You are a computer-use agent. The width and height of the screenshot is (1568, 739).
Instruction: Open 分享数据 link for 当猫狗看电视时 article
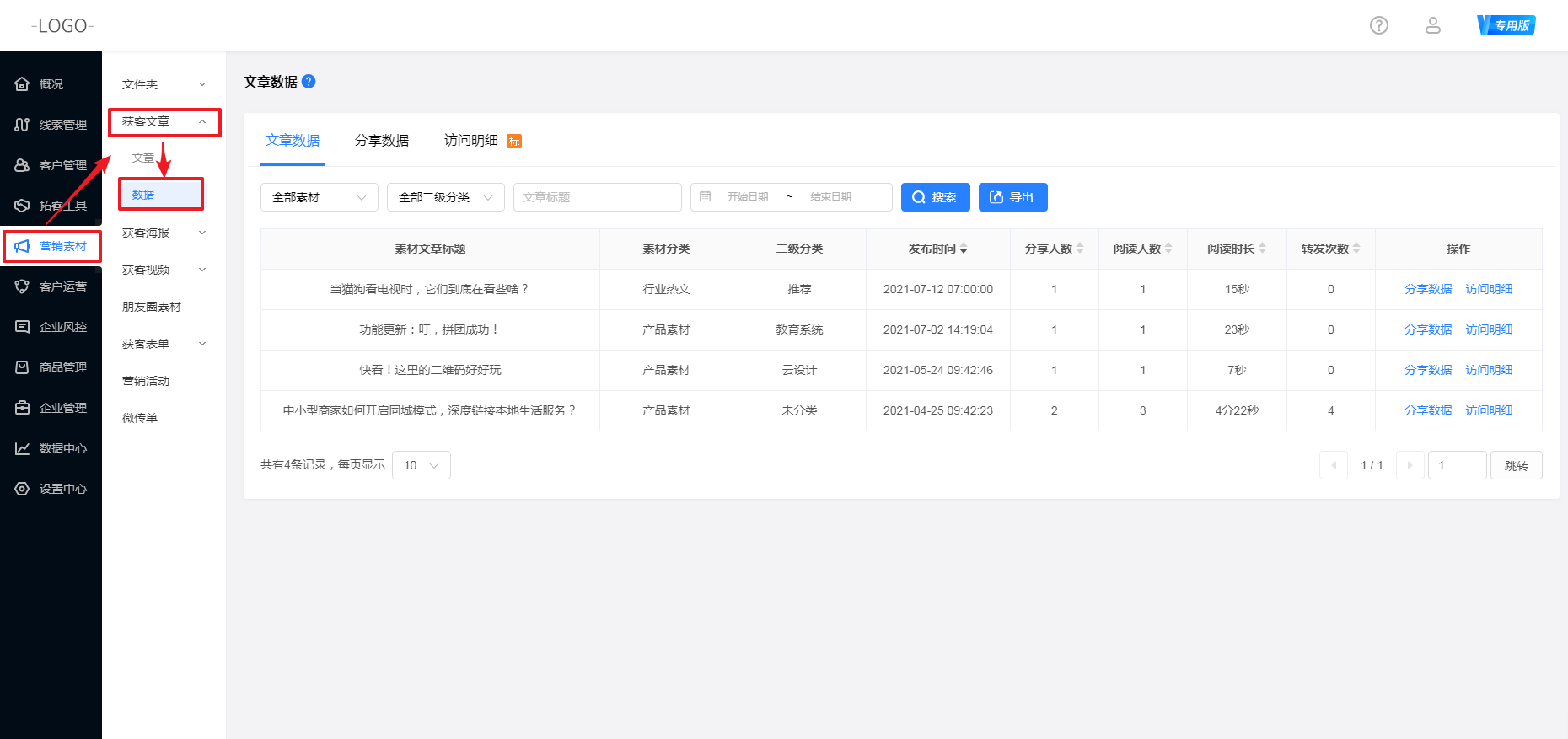(1428, 289)
